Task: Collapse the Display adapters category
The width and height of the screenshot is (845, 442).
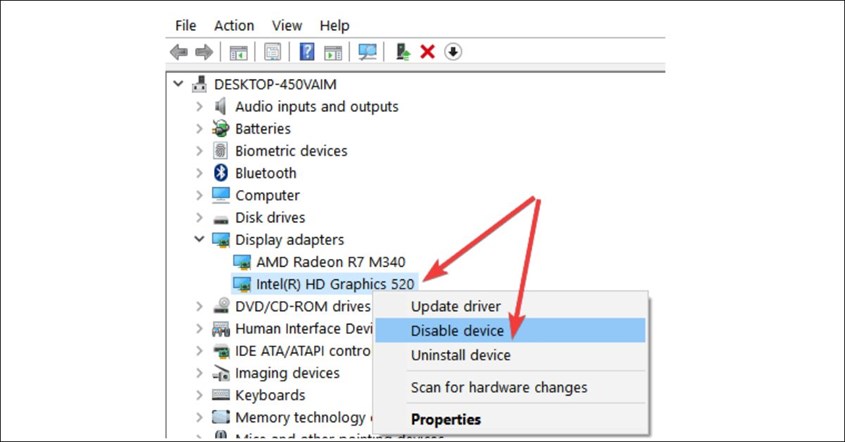Action: pos(199,240)
